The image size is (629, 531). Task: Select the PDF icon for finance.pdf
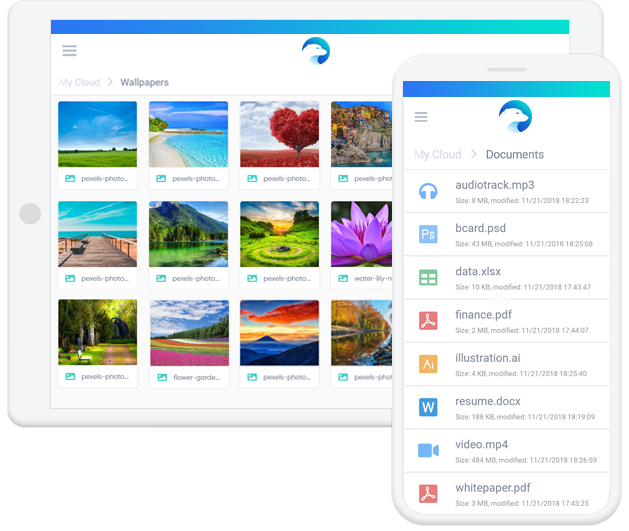[428, 321]
